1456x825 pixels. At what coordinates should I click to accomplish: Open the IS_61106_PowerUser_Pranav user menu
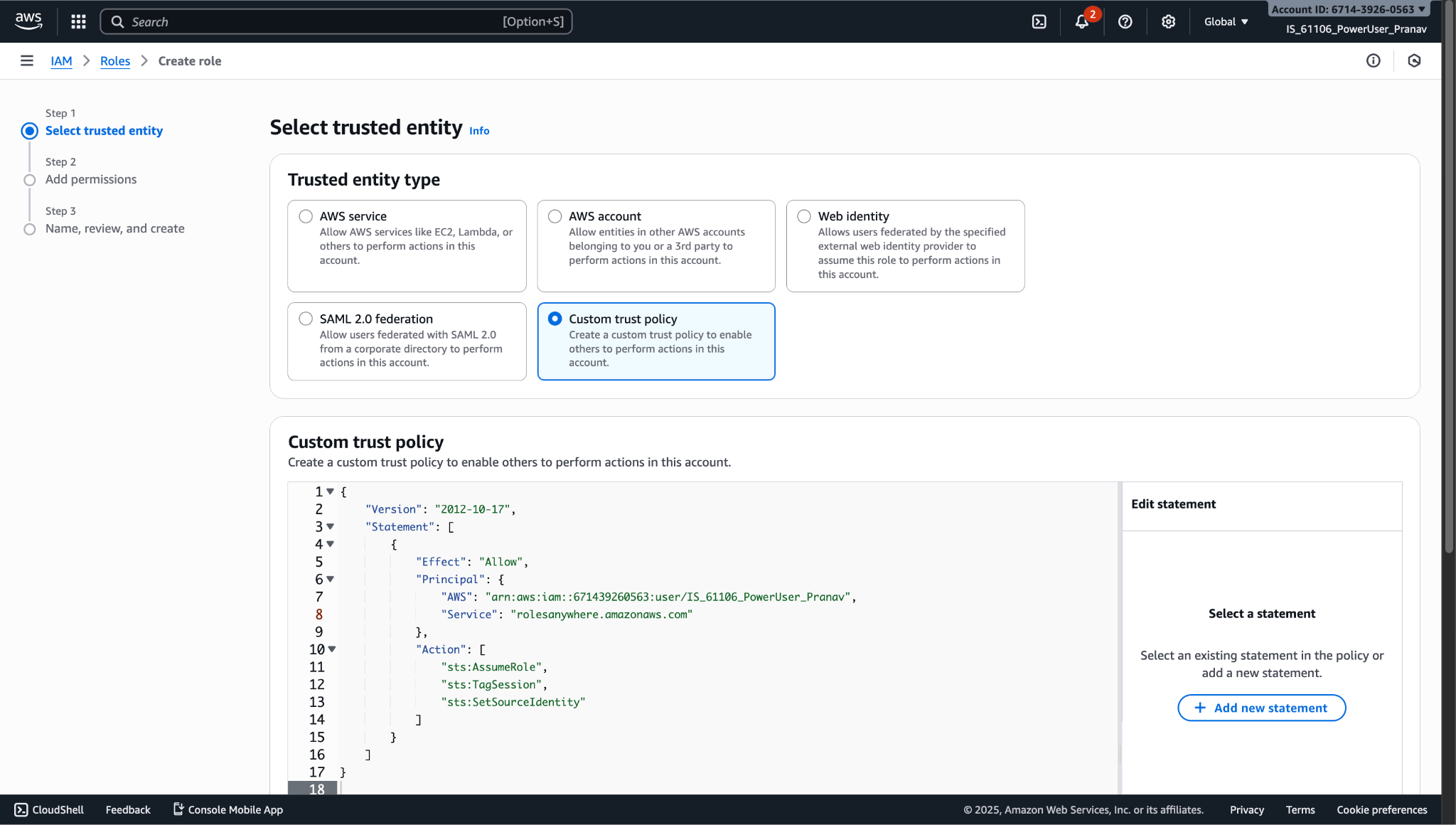pos(1356,29)
